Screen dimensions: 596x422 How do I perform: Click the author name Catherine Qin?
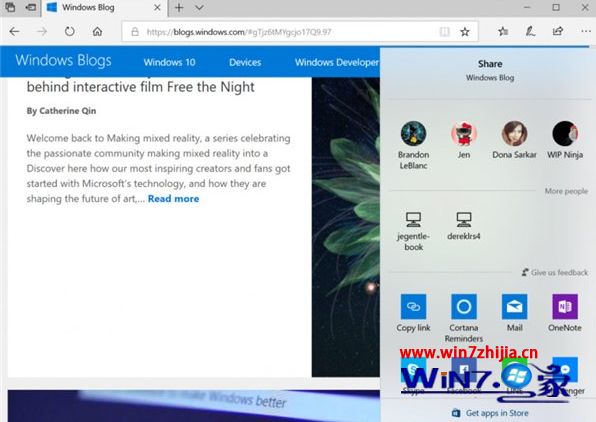(68, 111)
